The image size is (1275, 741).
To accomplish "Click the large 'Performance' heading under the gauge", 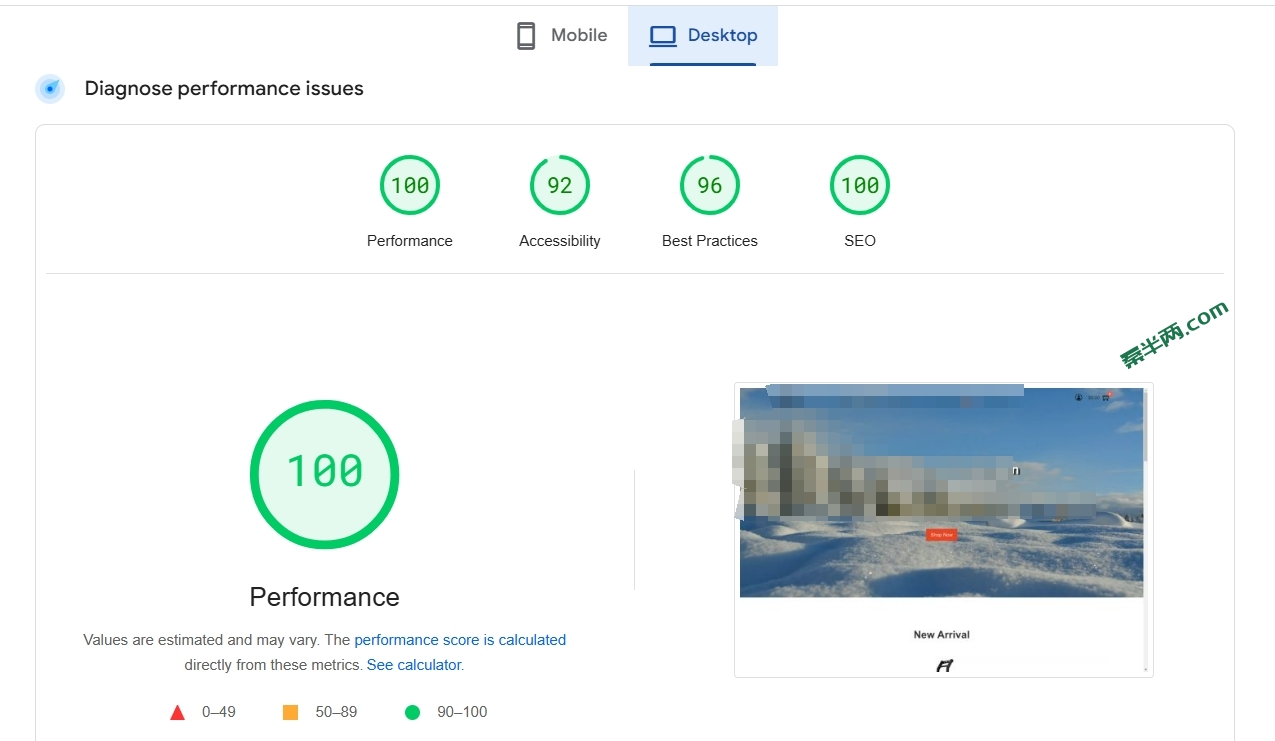I will tap(325, 597).
